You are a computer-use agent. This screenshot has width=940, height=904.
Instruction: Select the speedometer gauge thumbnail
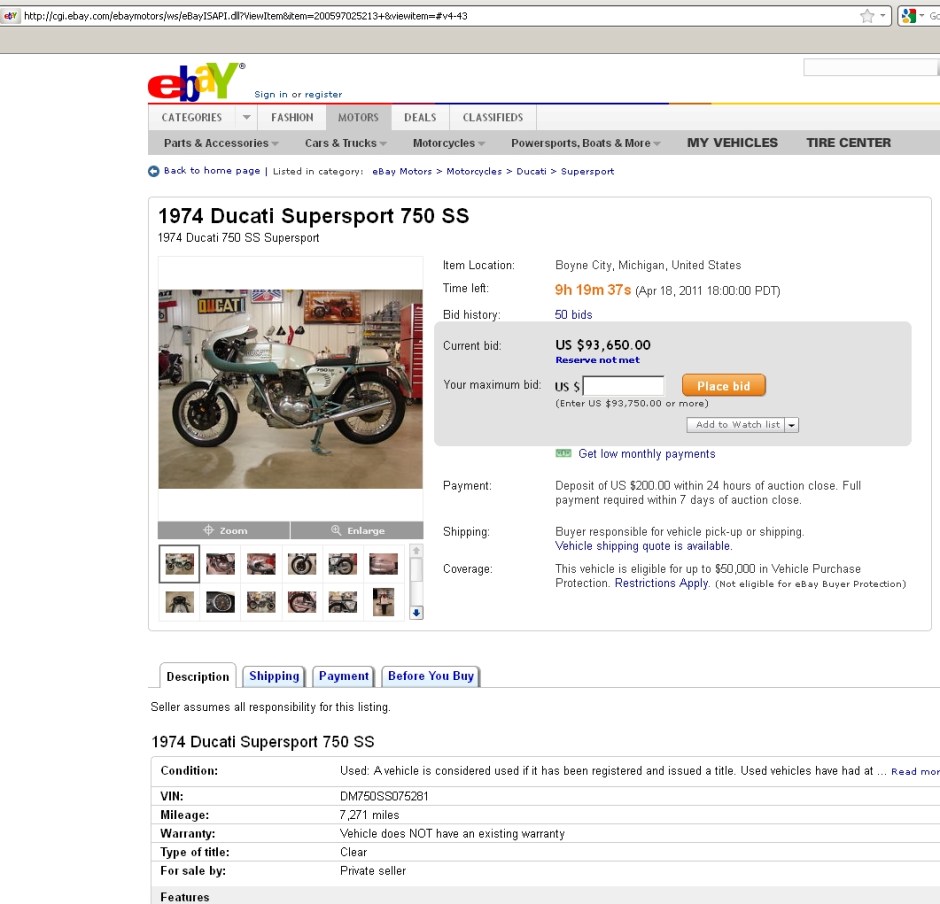tap(221, 602)
